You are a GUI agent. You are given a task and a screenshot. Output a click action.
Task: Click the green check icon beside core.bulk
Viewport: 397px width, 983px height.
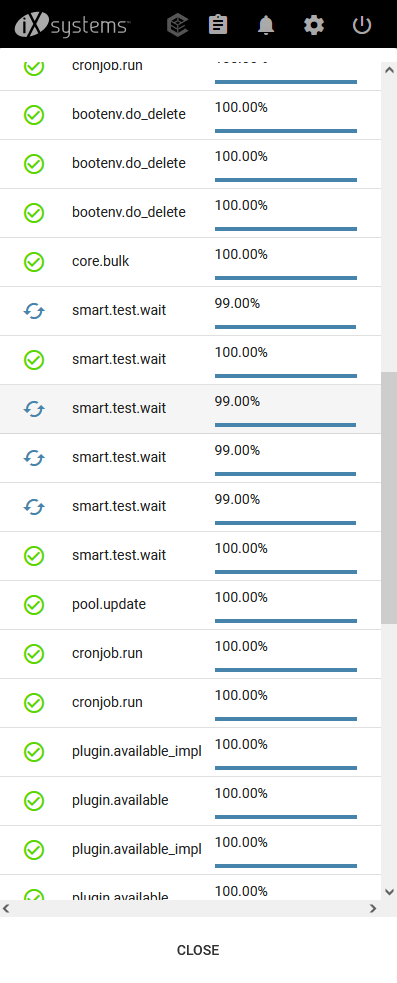(x=34, y=261)
